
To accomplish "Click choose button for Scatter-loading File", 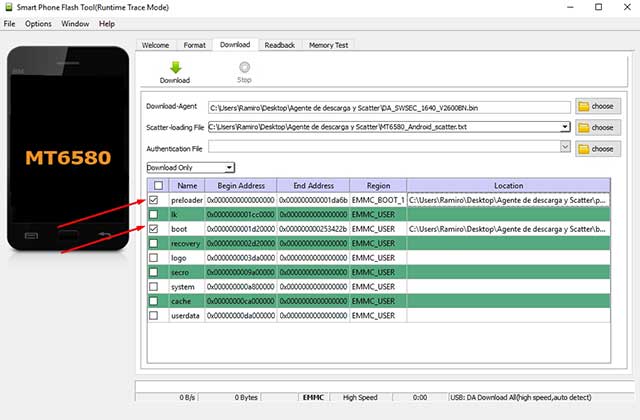I will point(598,127).
